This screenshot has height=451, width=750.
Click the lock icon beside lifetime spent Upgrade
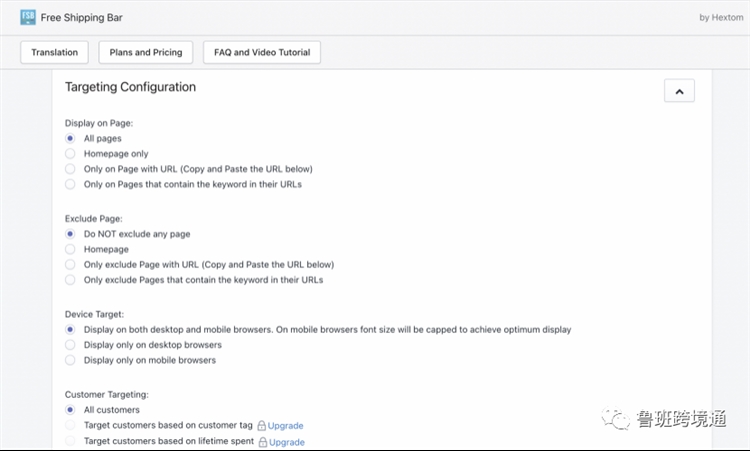pos(263,441)
